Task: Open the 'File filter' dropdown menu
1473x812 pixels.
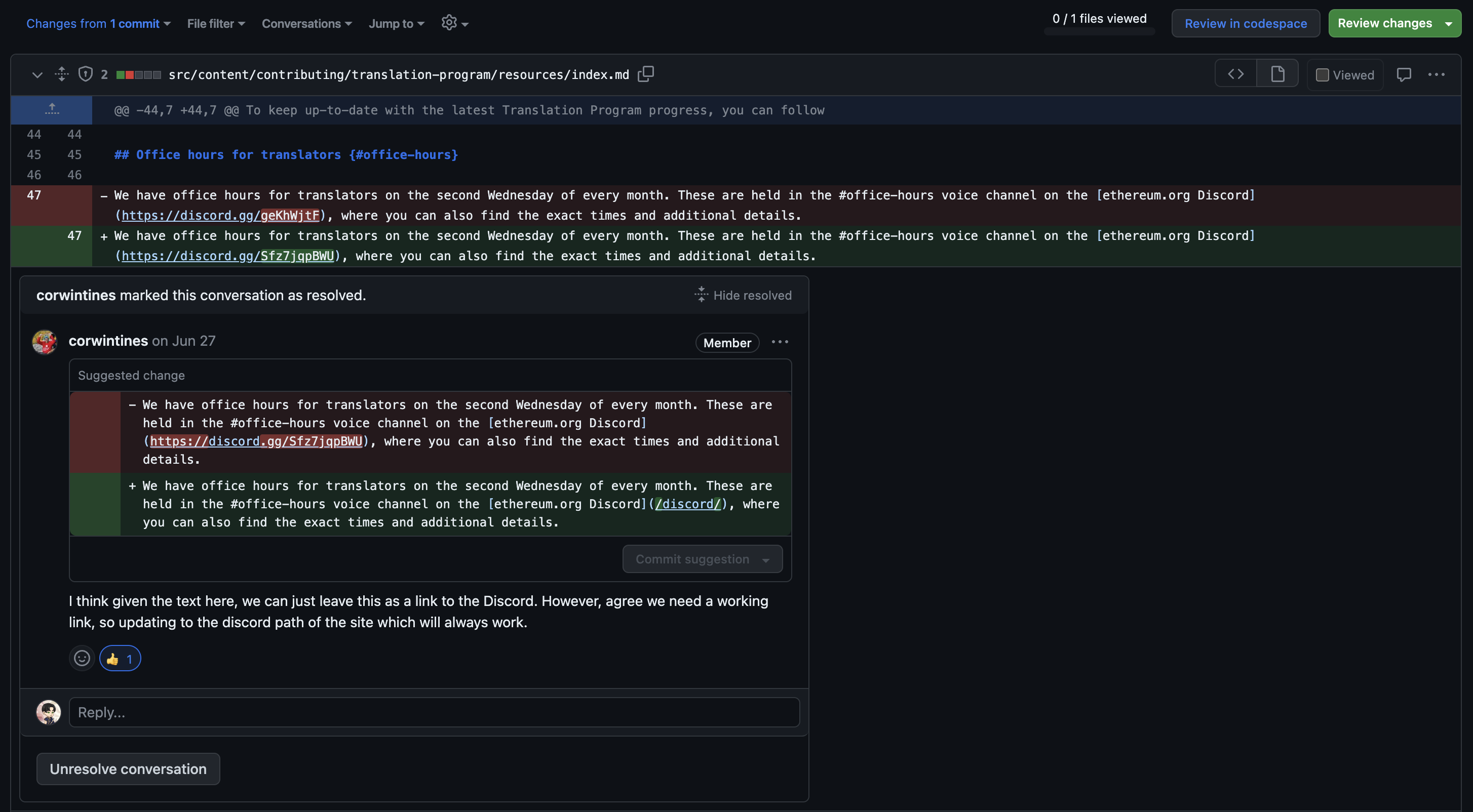Action: tap(215, 22)
